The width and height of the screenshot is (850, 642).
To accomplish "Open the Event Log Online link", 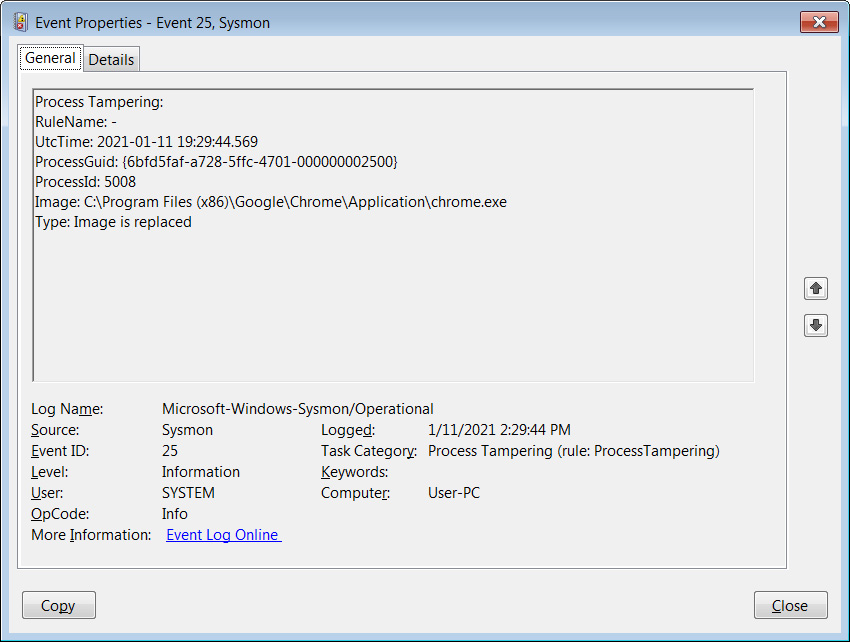I will (x=223, y=535).
